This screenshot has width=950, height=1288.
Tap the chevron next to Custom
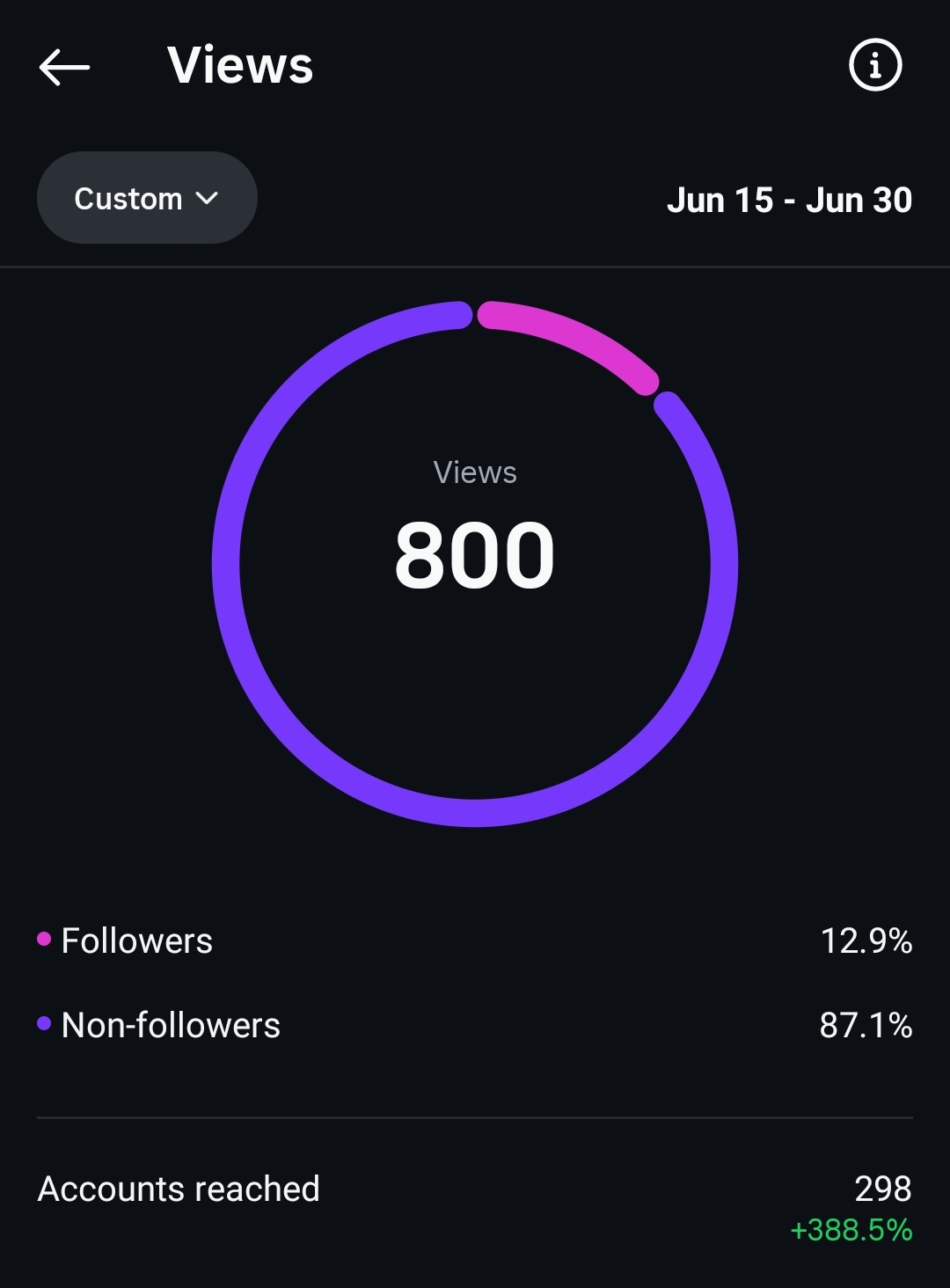(207, 199)
